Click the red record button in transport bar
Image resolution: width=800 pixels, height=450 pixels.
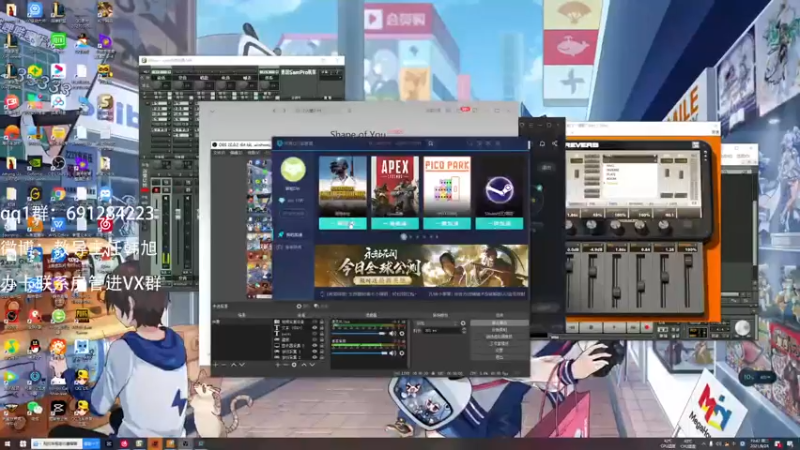(647, 327)
